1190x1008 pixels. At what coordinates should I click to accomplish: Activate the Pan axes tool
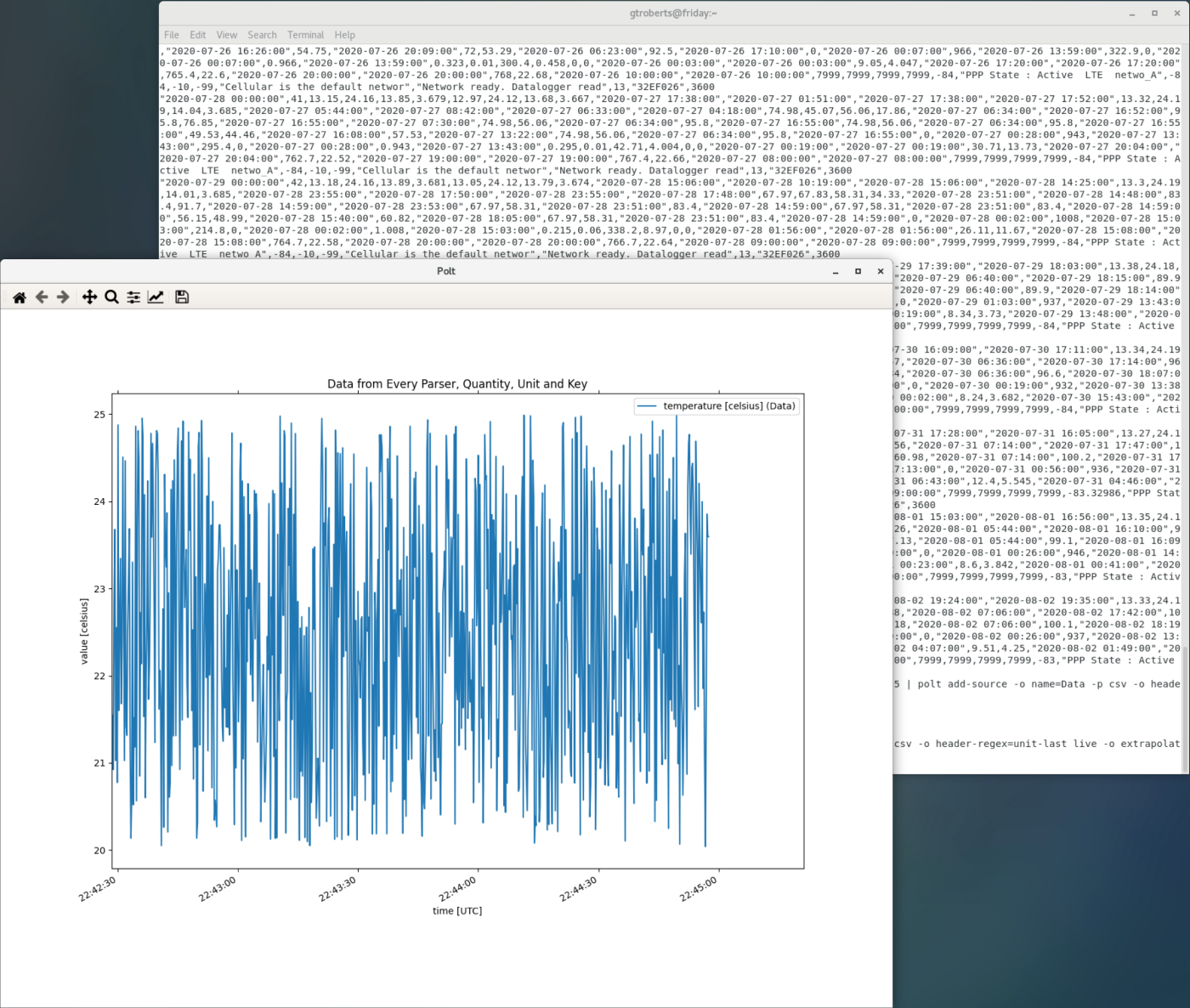coord(89,297)
